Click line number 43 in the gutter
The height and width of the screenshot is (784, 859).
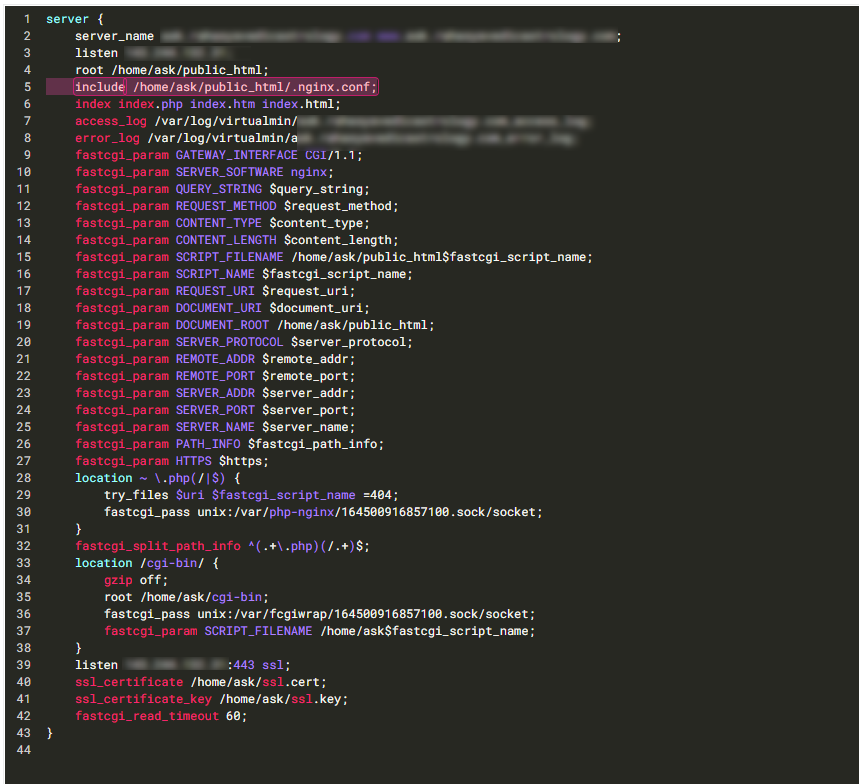[x=24, y=733]
